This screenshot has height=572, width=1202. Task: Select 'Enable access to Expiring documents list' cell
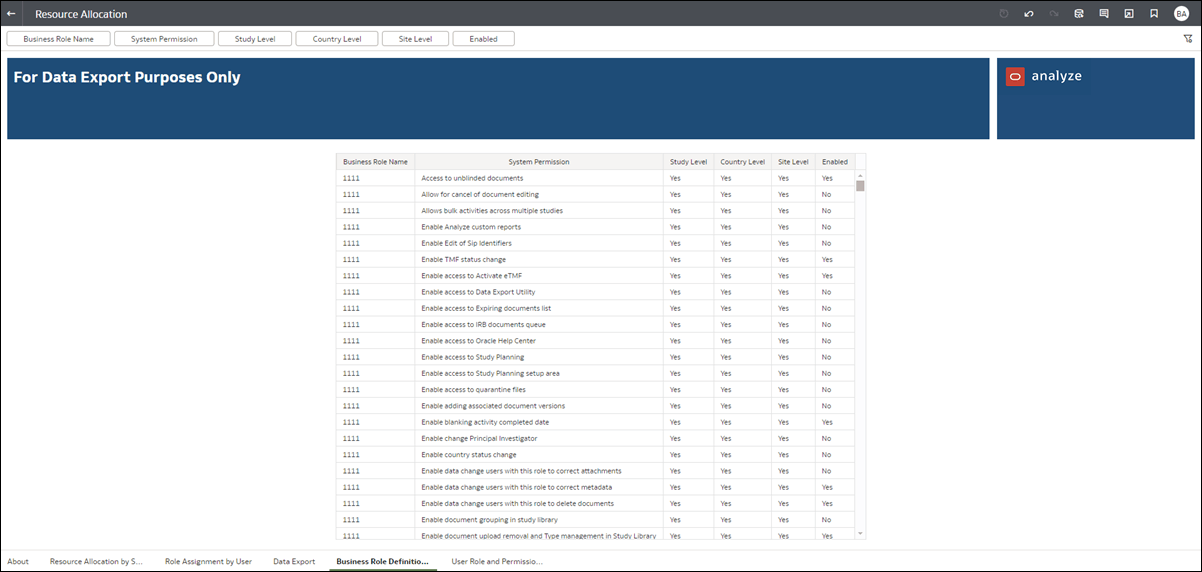tap(539, 308)
